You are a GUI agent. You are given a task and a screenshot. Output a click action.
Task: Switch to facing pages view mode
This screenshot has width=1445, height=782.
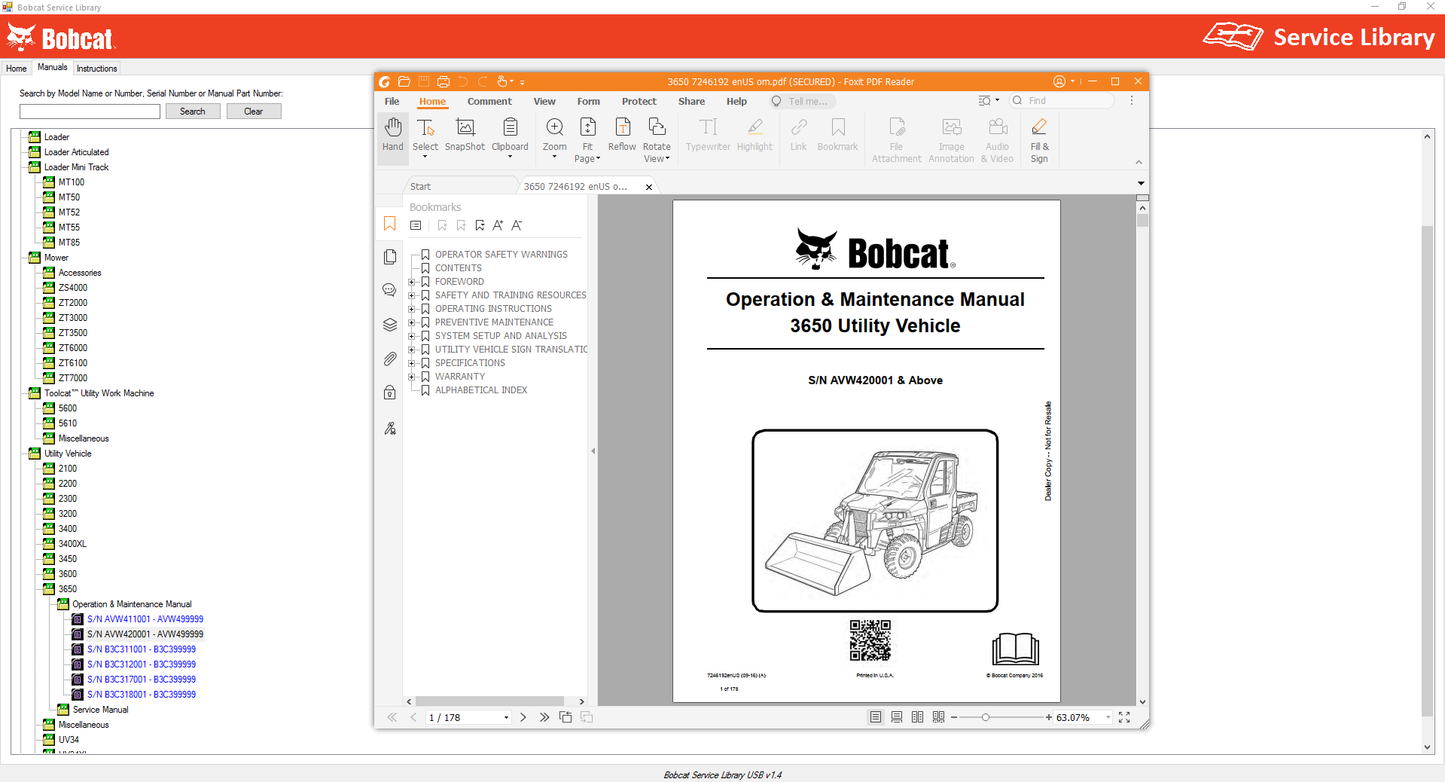tap(918, 717)
